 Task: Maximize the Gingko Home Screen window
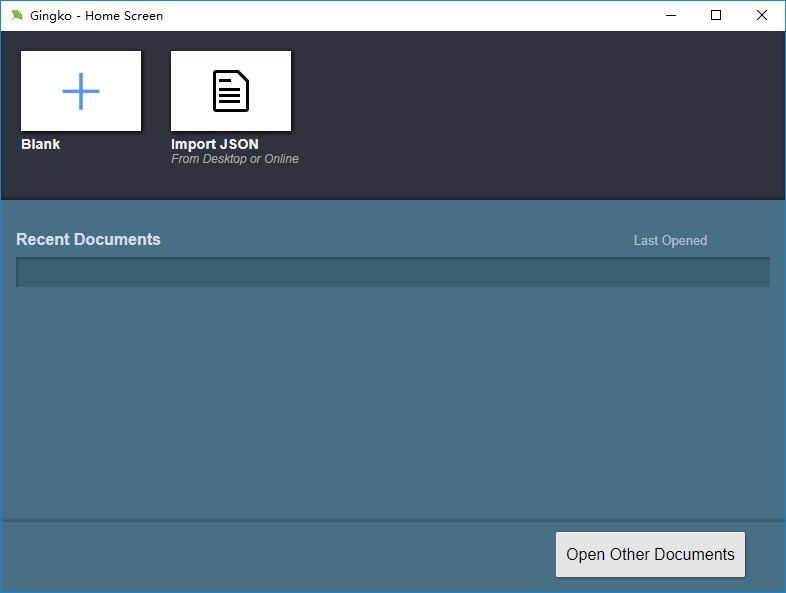(716, 16)
